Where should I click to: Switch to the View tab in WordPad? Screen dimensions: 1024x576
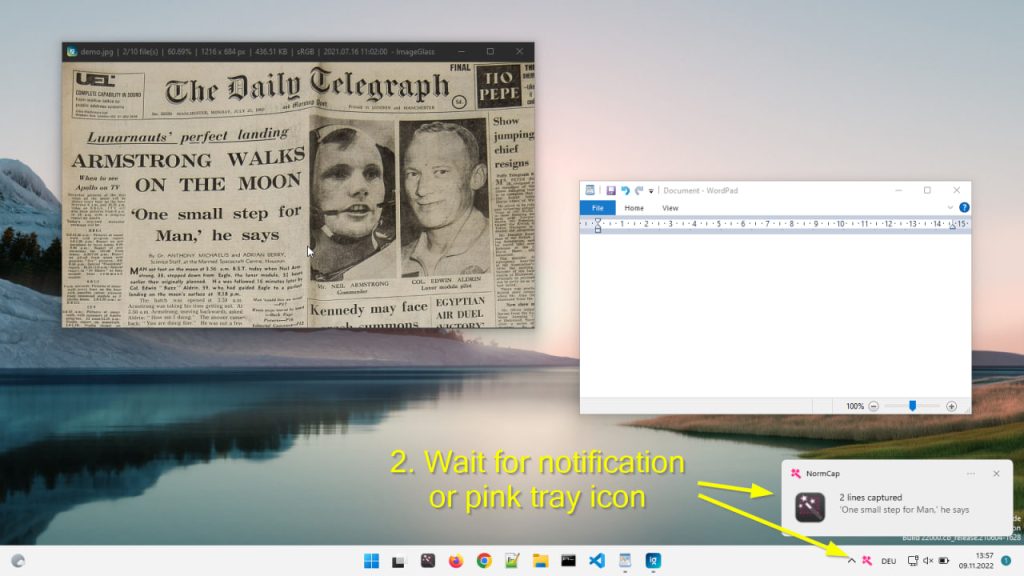click(x=670, y=208)
